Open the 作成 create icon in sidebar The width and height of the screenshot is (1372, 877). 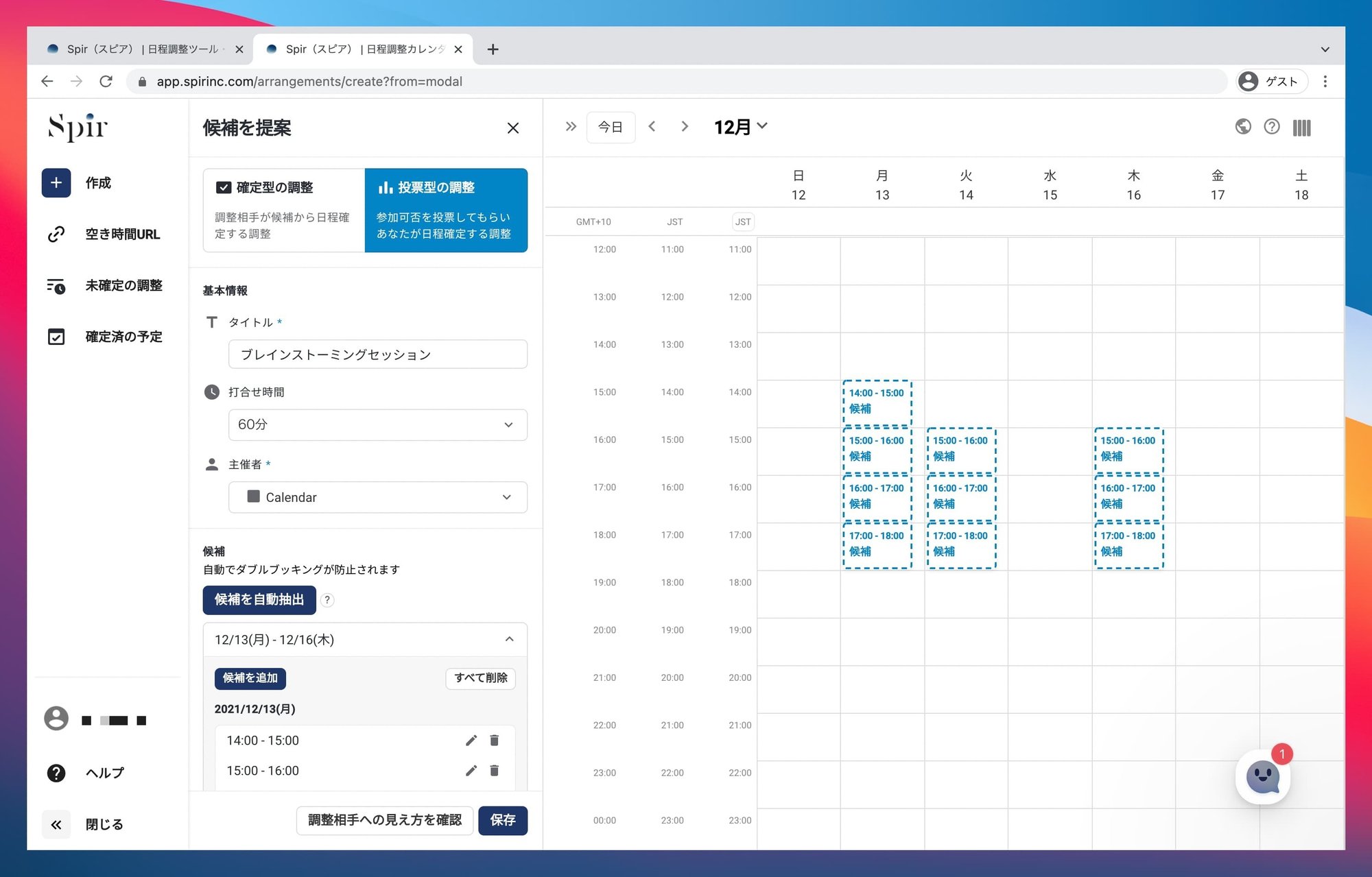[x=56, y=182]
